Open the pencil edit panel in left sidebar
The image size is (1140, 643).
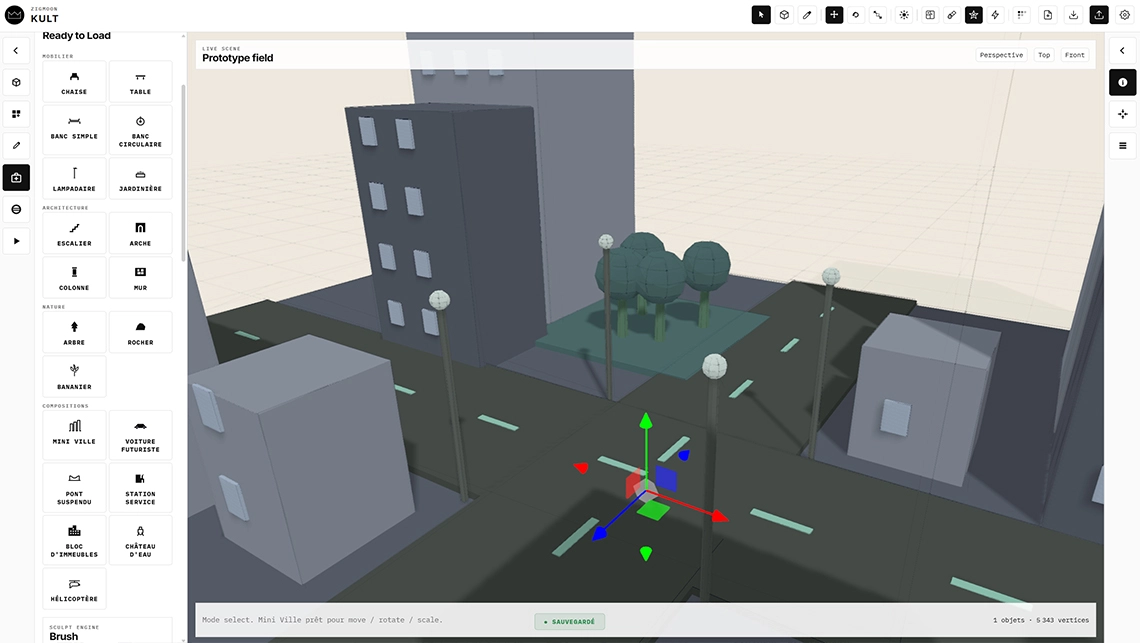tap(16, 145)
